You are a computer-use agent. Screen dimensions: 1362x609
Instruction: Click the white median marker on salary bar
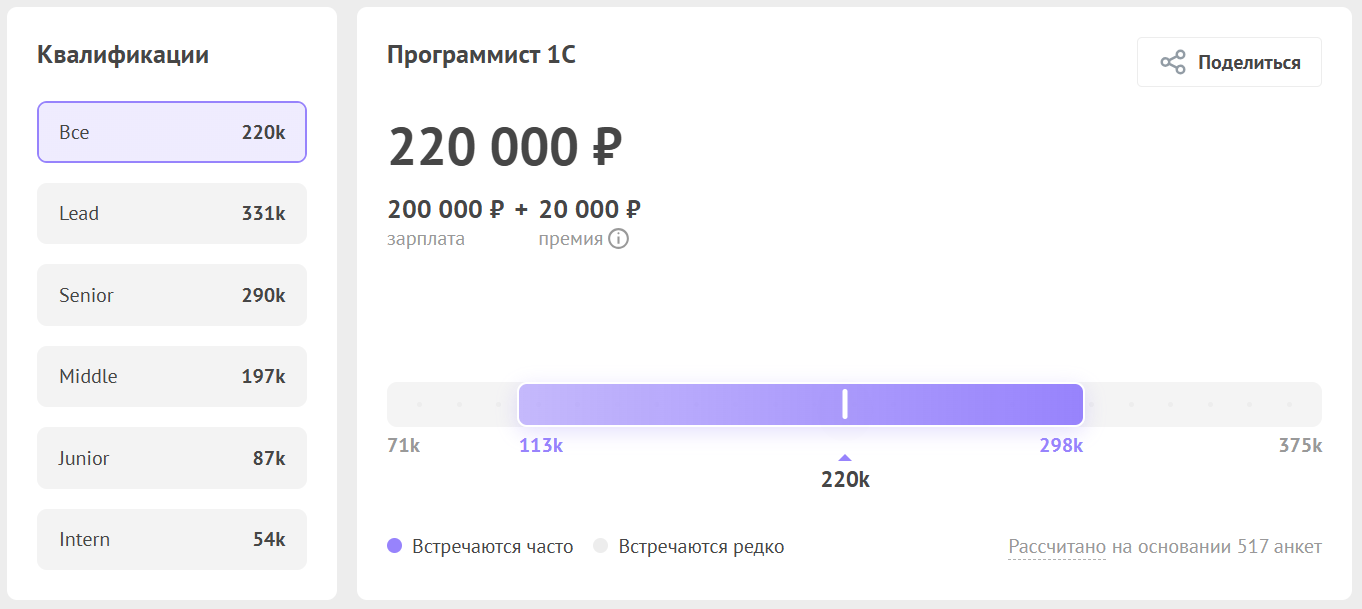[x=845, y=404]
